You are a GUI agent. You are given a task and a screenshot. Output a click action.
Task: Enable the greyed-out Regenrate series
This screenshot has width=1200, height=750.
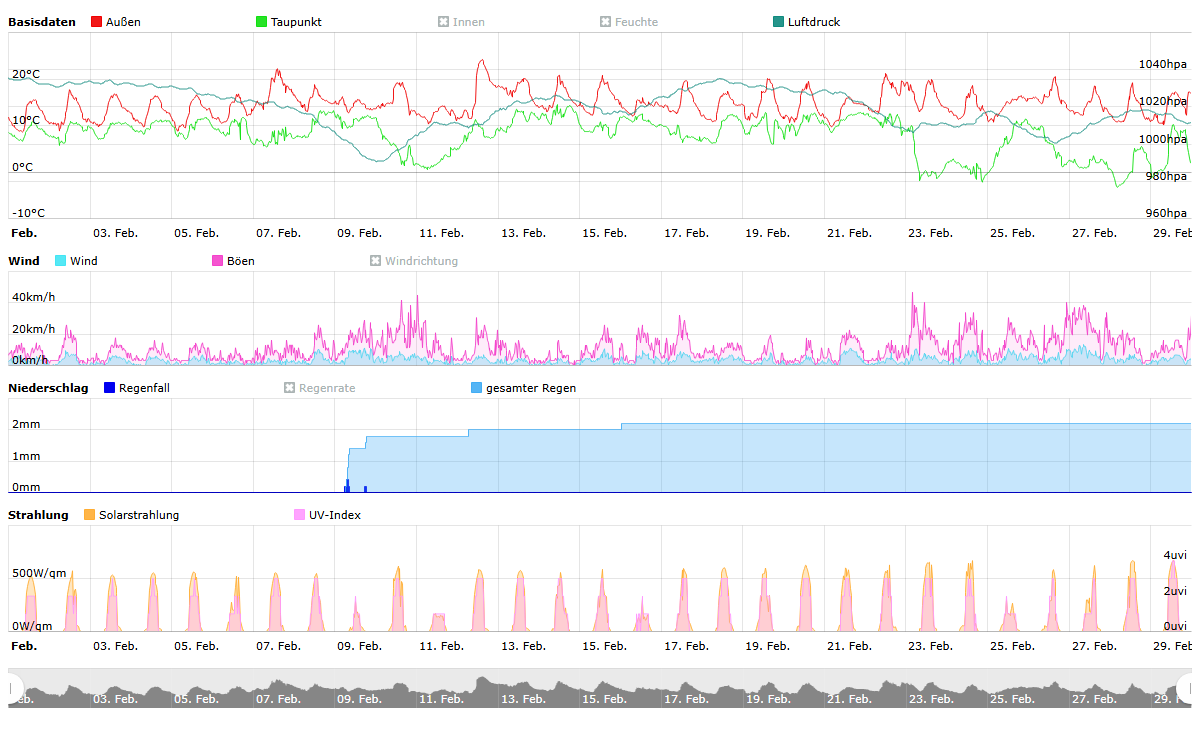point(290,388)
